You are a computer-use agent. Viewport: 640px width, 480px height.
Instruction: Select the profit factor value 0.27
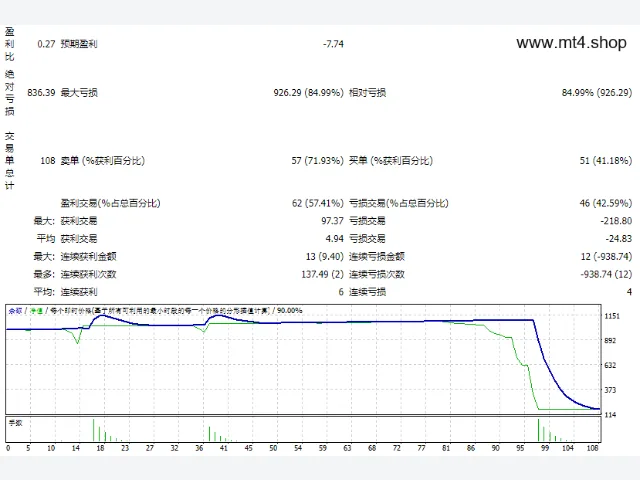(x=46, y=44)
